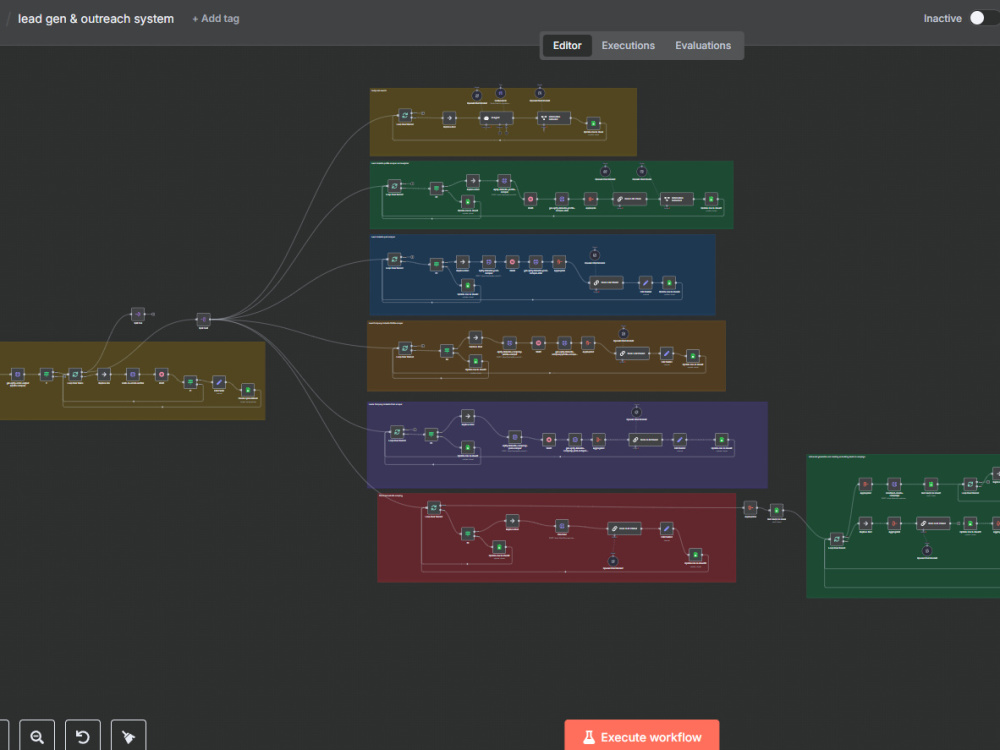Click the zoom out magnifier button
Screen dimensions: 1000x750
click(x=37, y=737)
